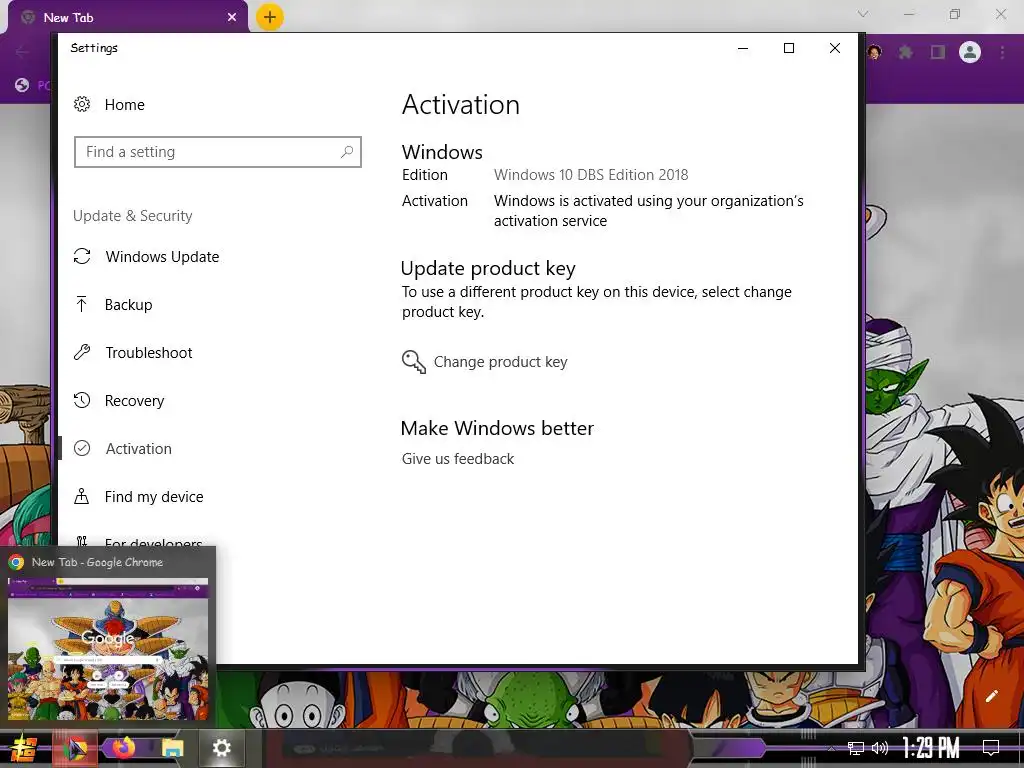This screenshot has height=768, width=1024.
Task: Click the Settings gear on the taskbar
Action: pos(221,748)
